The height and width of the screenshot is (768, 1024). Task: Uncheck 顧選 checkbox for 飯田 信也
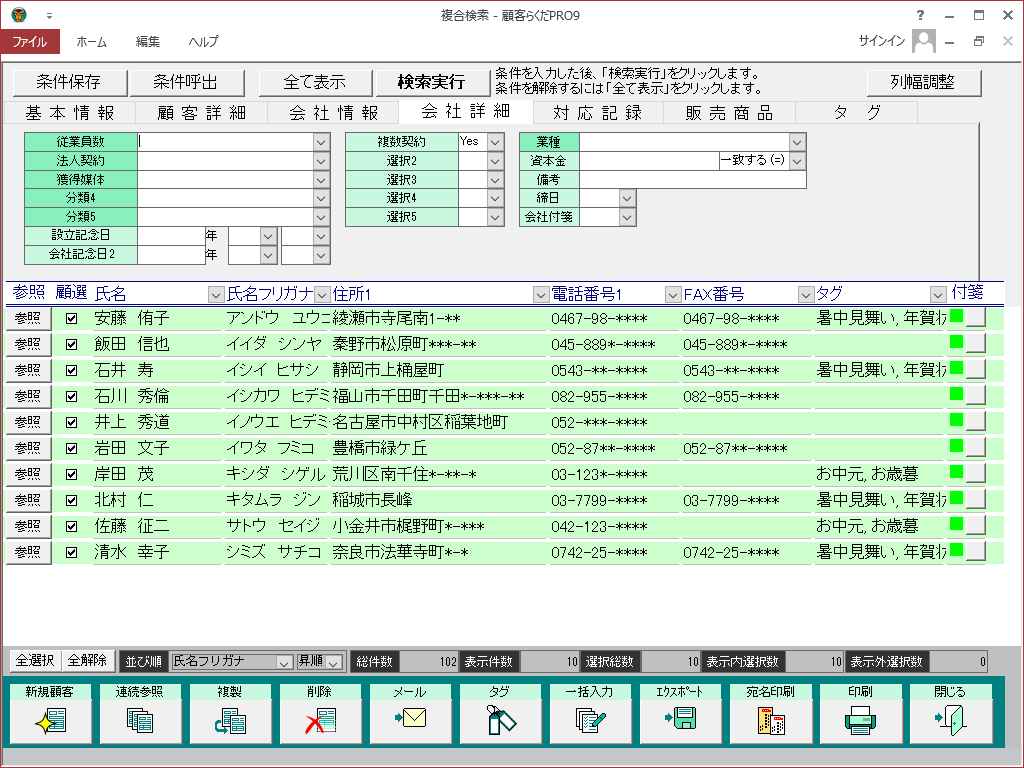(x=71, y=344)
